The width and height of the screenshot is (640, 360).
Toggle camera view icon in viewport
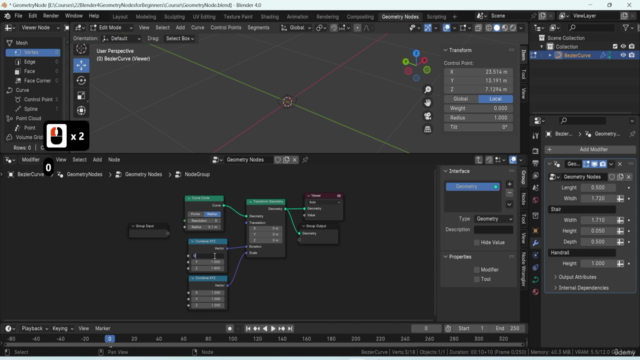click(427, 116)
